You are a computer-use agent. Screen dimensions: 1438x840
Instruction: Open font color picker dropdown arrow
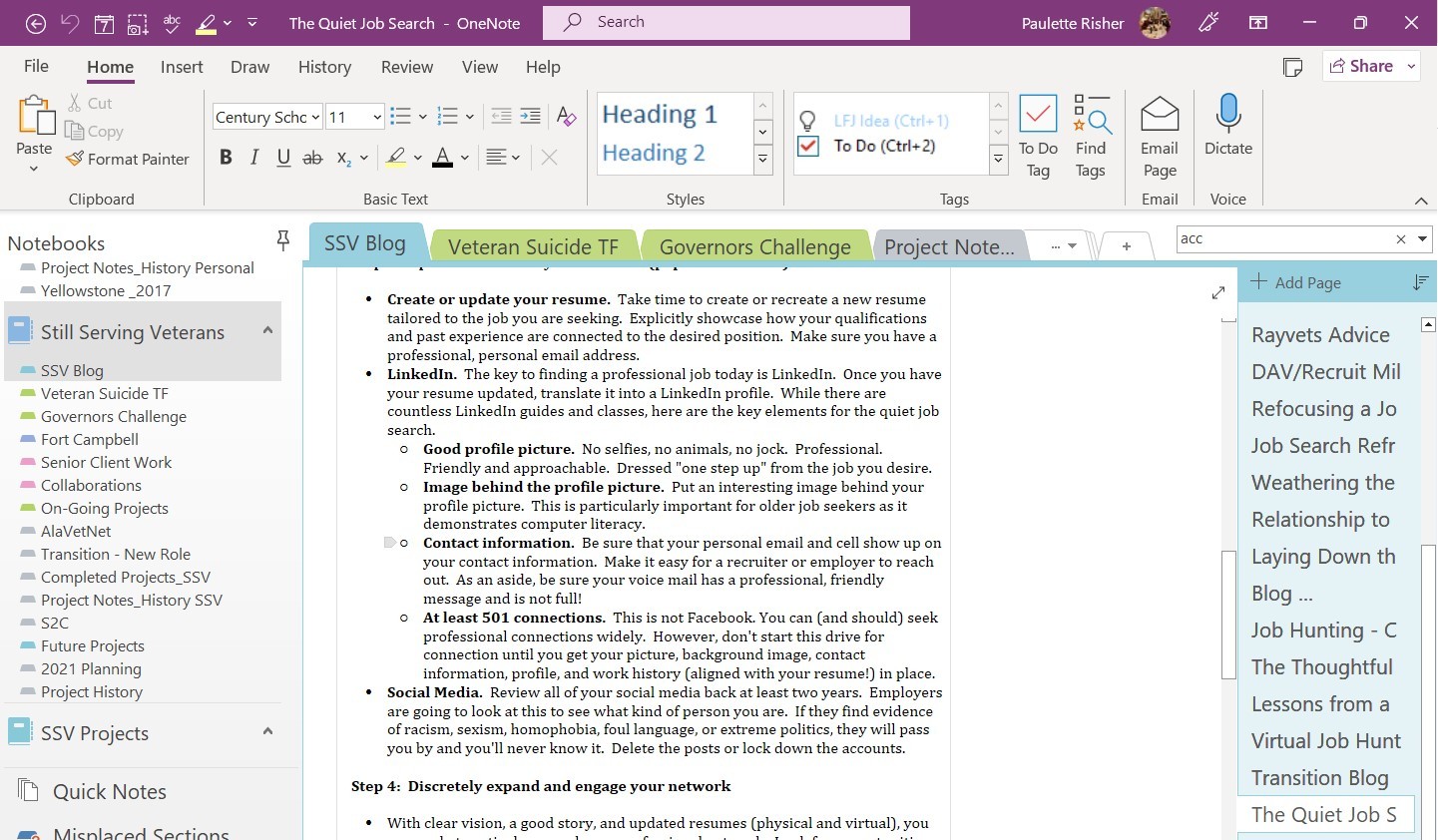tap(465, 158)
